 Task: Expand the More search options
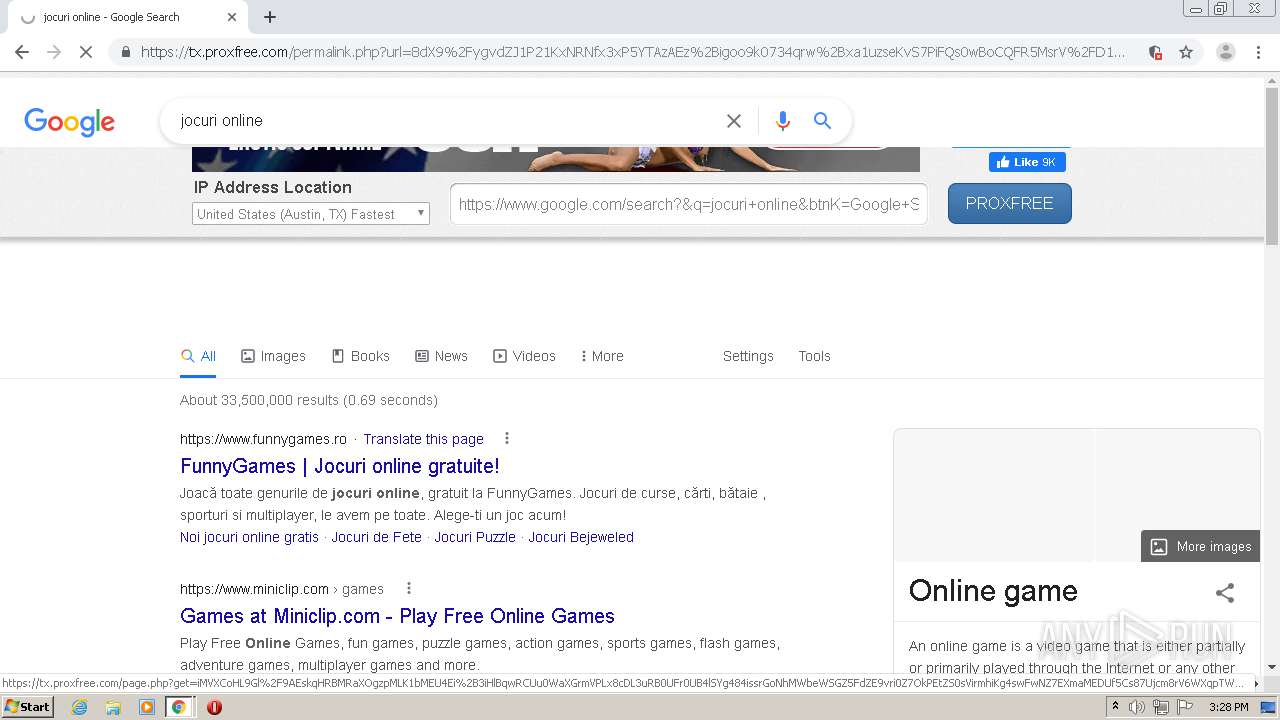coord(601,356)
